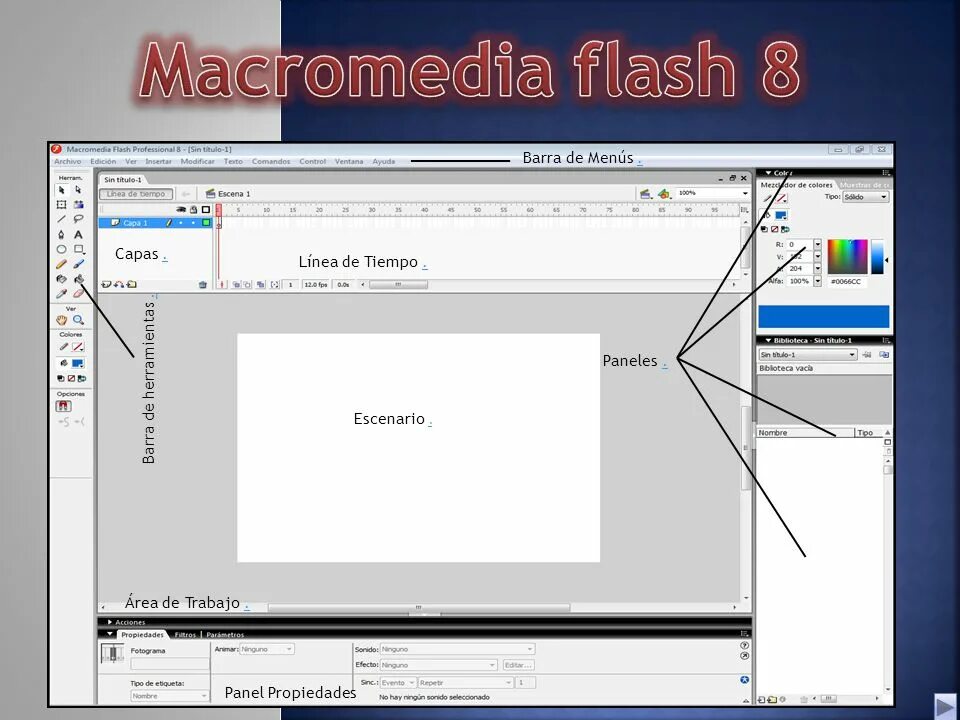Viewport: 960px width, 720px height.
Task: Toggle show/hide all layers eye icon
Action: (x=181, y=209)
